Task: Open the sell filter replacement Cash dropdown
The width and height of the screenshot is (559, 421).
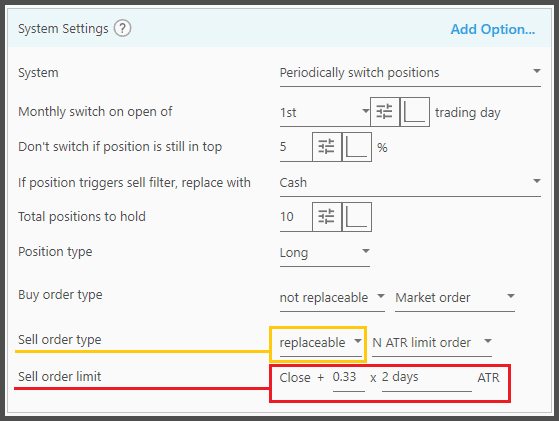Action: [x=410, y=183]
